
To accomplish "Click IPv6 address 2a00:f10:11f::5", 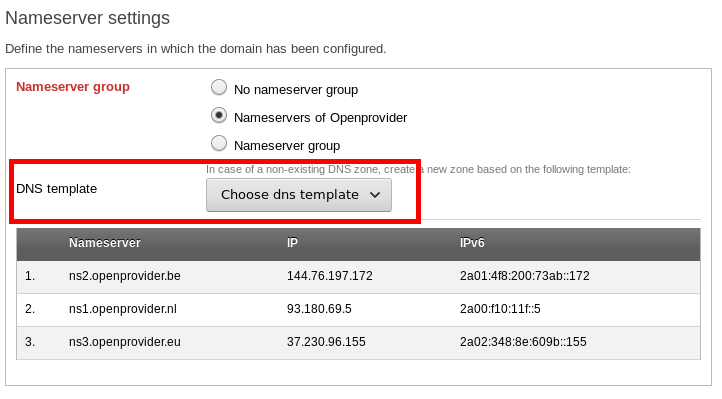I will [x=500, y=309].
